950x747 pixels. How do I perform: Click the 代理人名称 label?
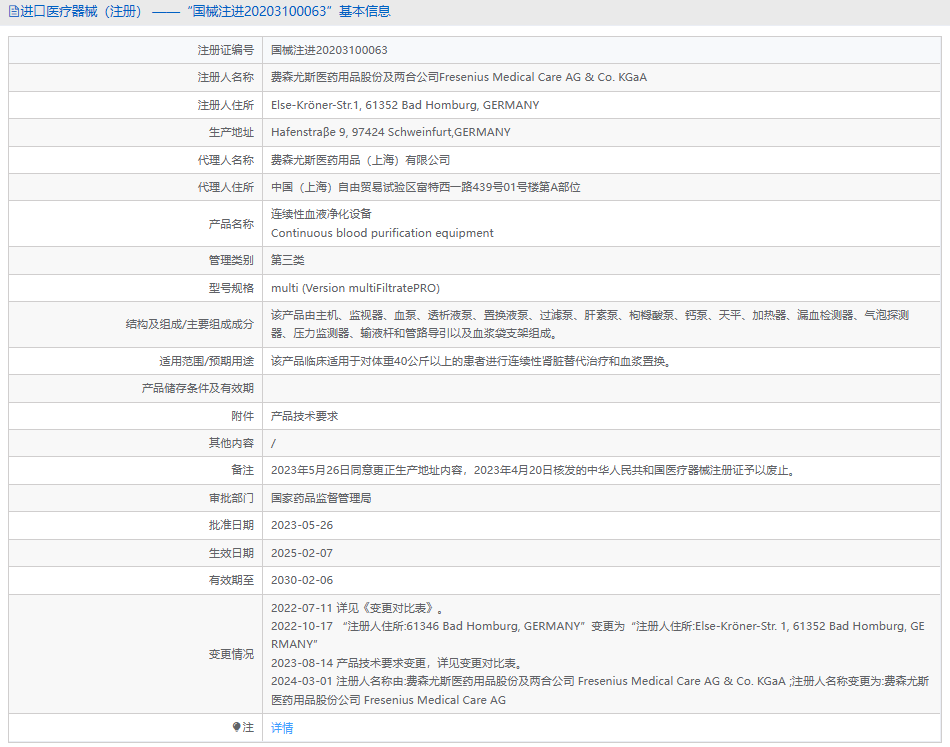(225, 160)
